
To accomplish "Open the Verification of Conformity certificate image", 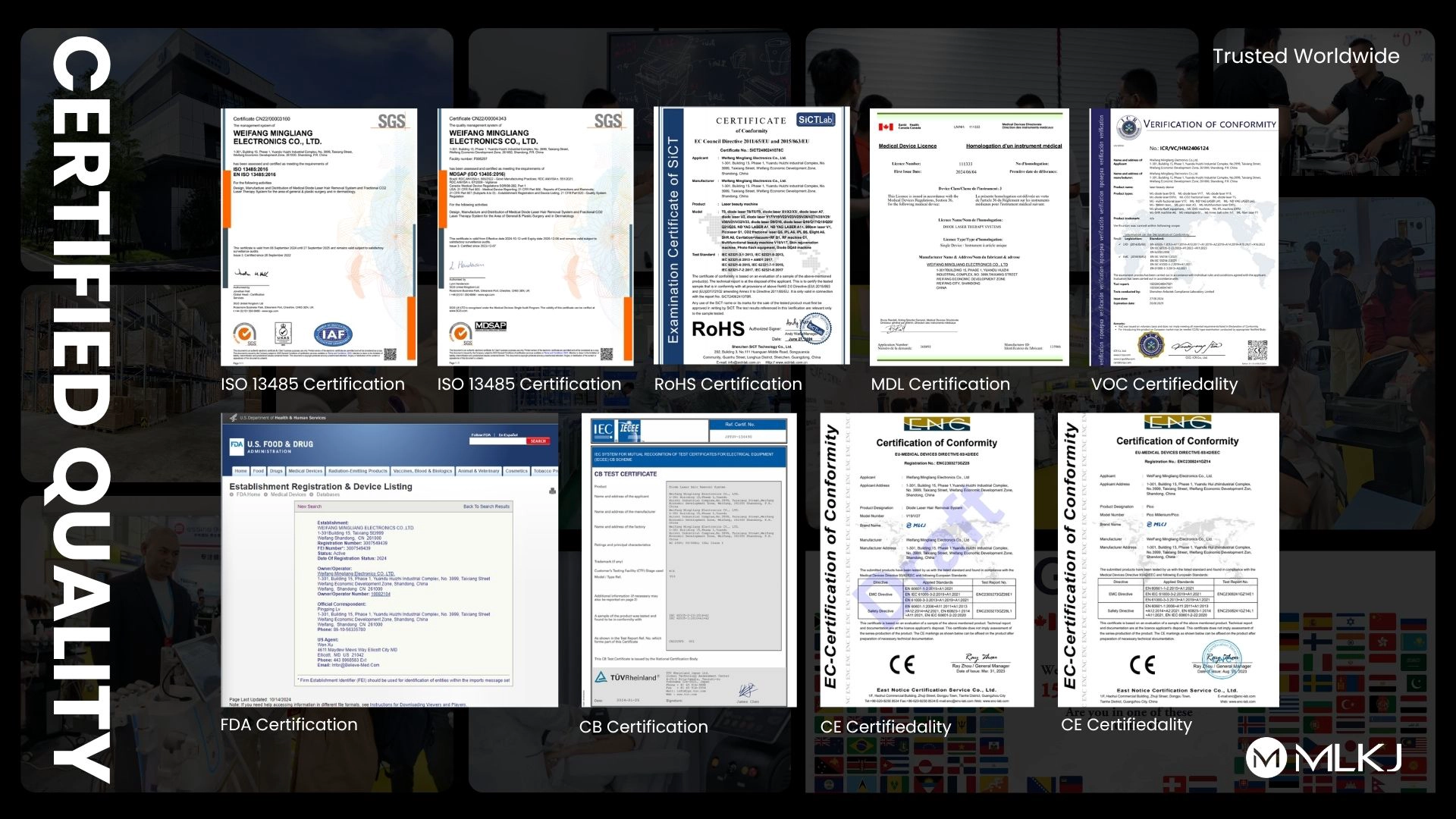I will [1184, 237].
